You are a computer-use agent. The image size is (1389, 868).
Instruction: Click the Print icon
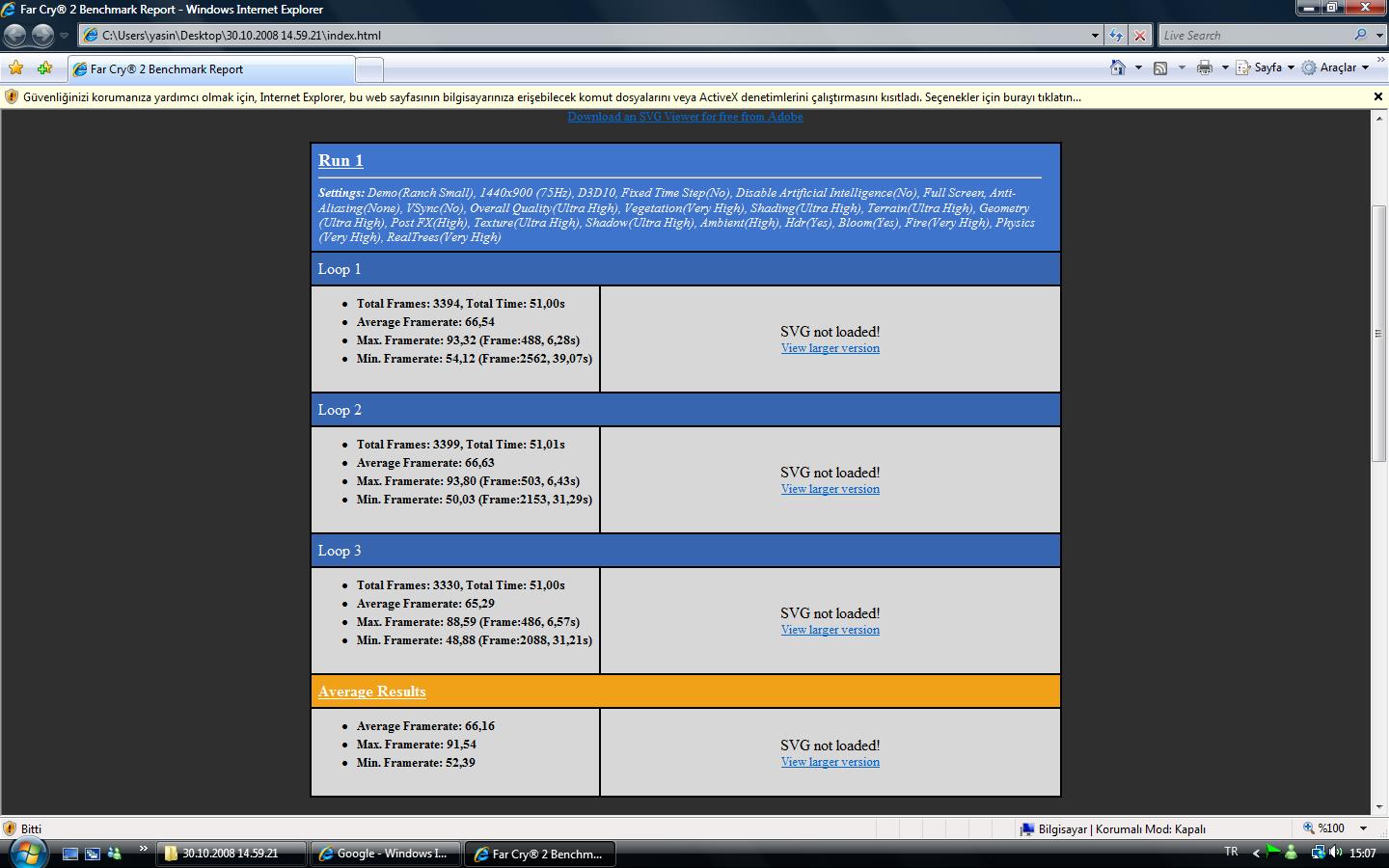tap(1205, 68)
